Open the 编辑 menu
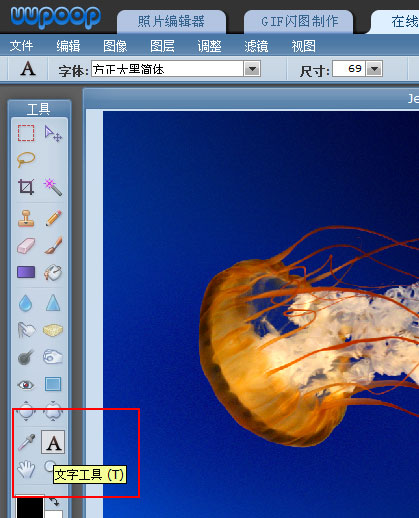Screen dimensions: 419x518 68,46
